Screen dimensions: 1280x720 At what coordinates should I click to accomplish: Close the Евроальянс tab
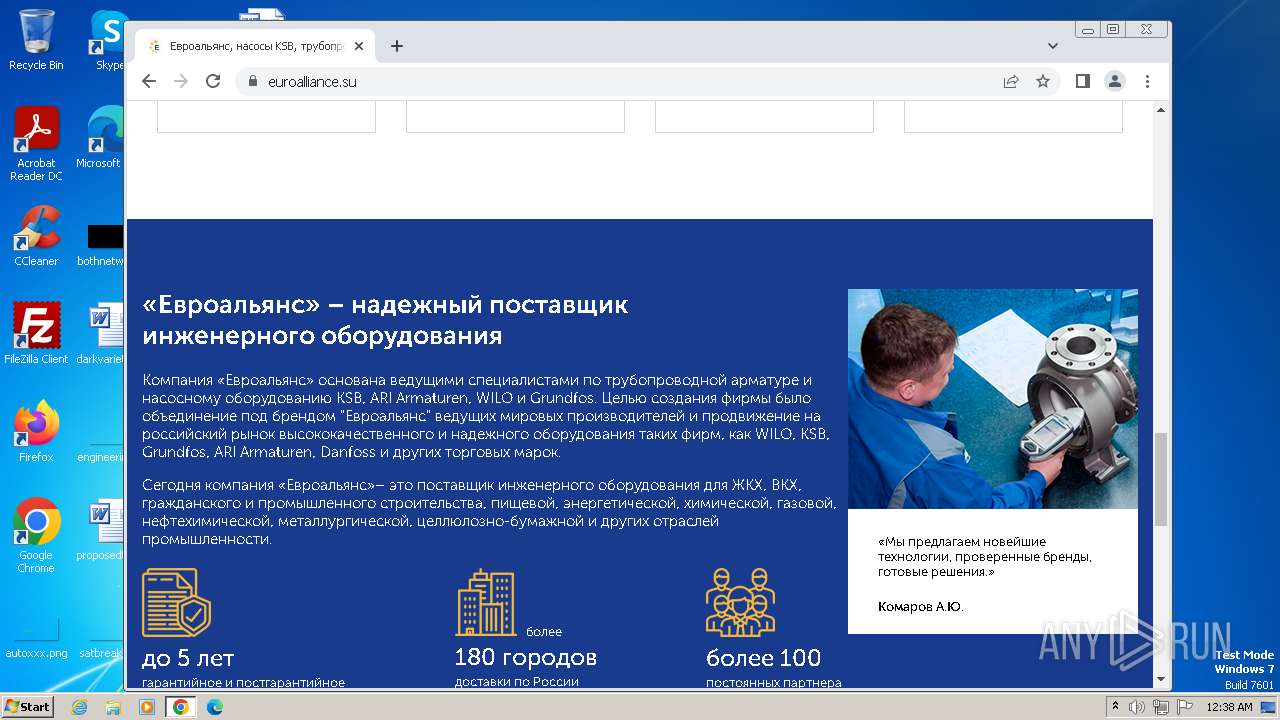click(359, 46)
